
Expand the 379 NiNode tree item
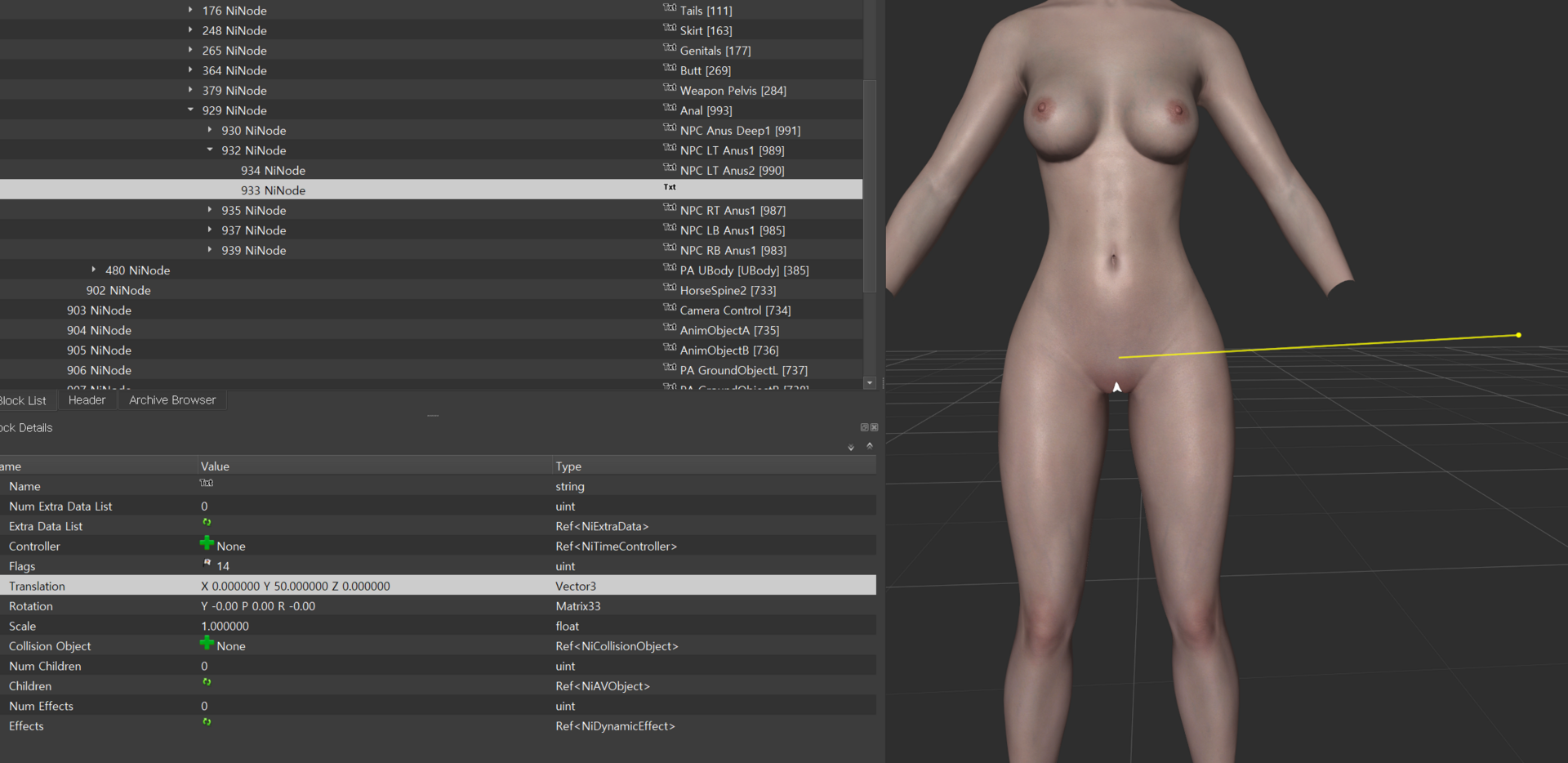190,90
